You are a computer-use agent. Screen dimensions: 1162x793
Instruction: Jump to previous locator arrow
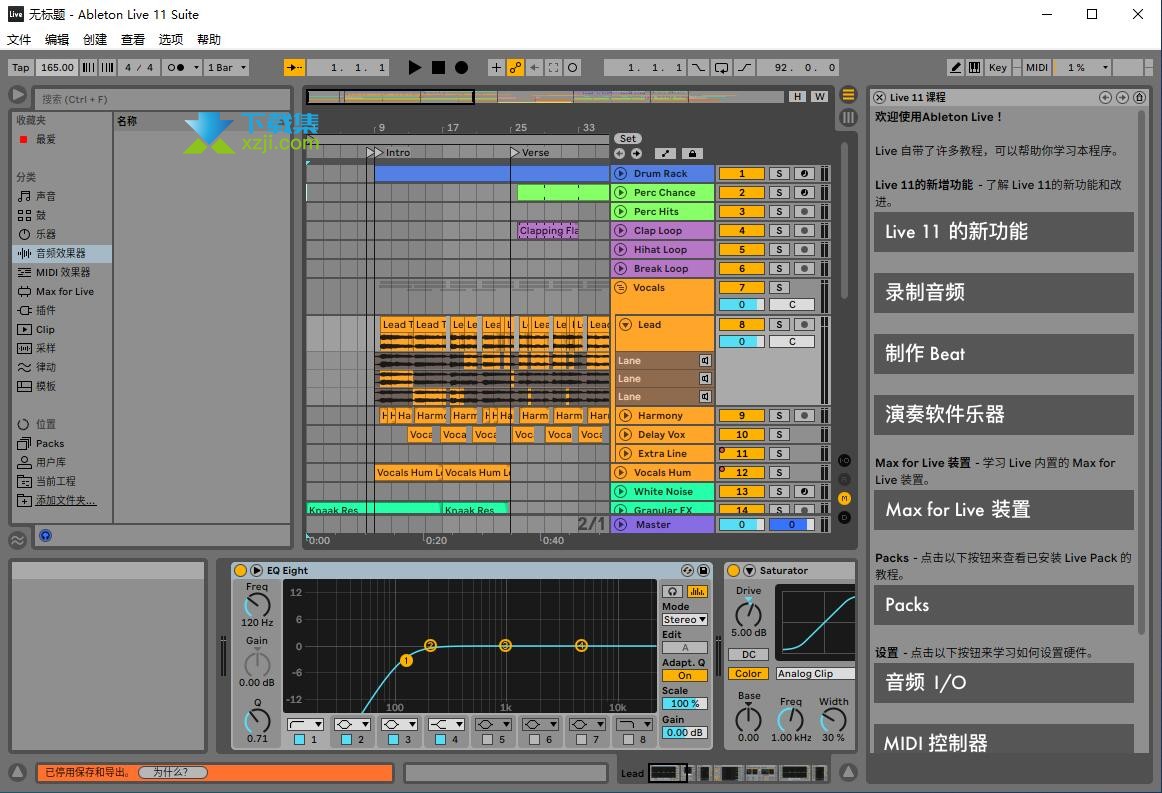point(620,153)
